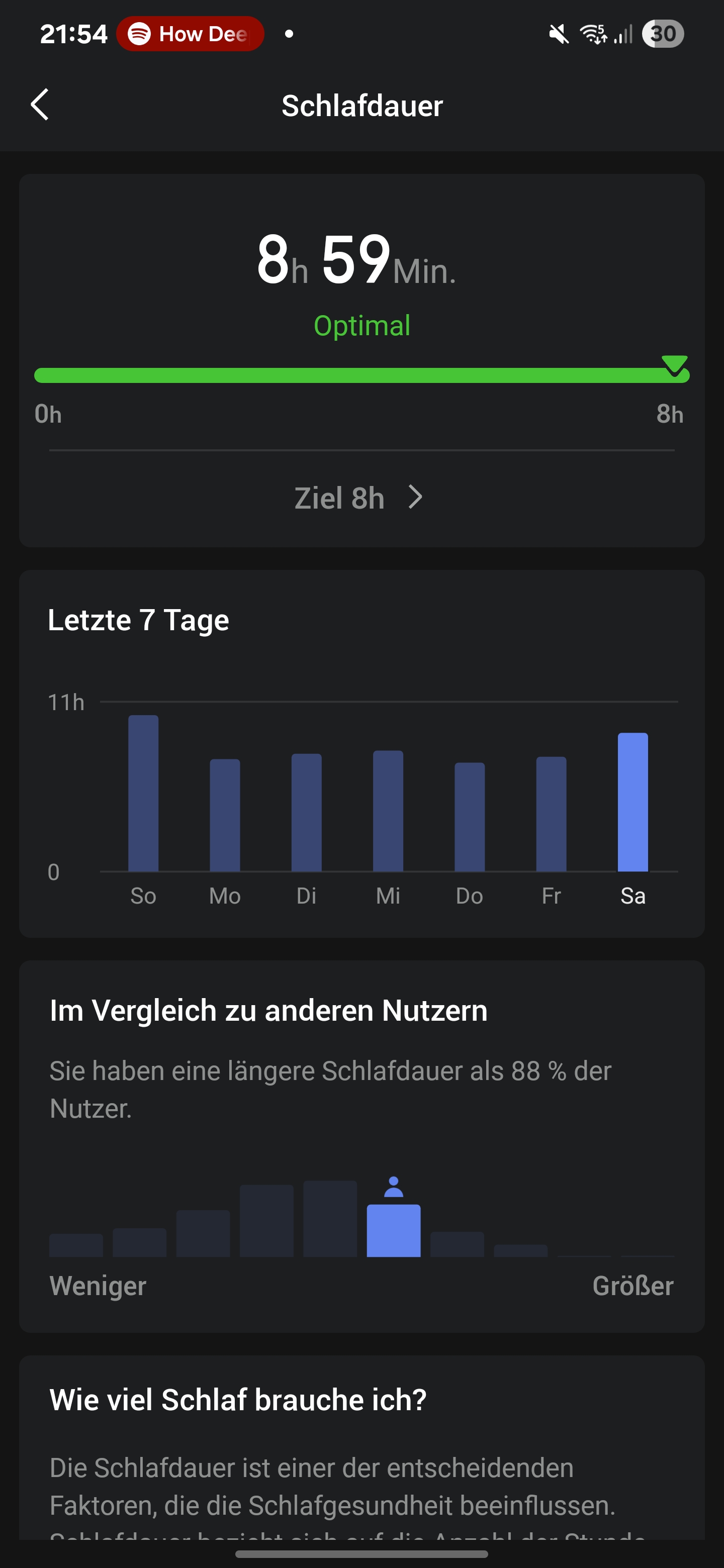Open the Spotify now-playing pill
724x1568 pixels.
[x=190, y=34]
